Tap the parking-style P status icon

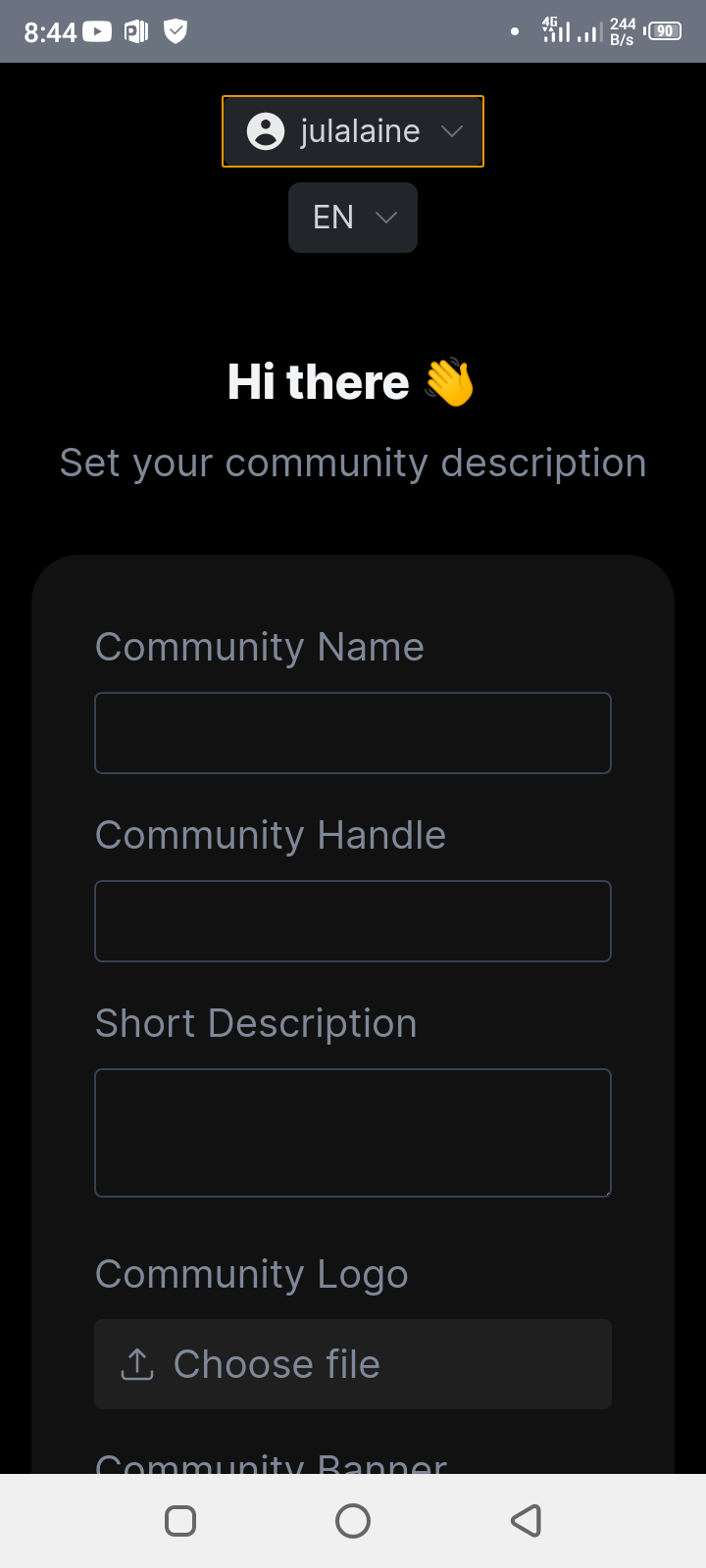pyautogui.click(x=137, y=31)
